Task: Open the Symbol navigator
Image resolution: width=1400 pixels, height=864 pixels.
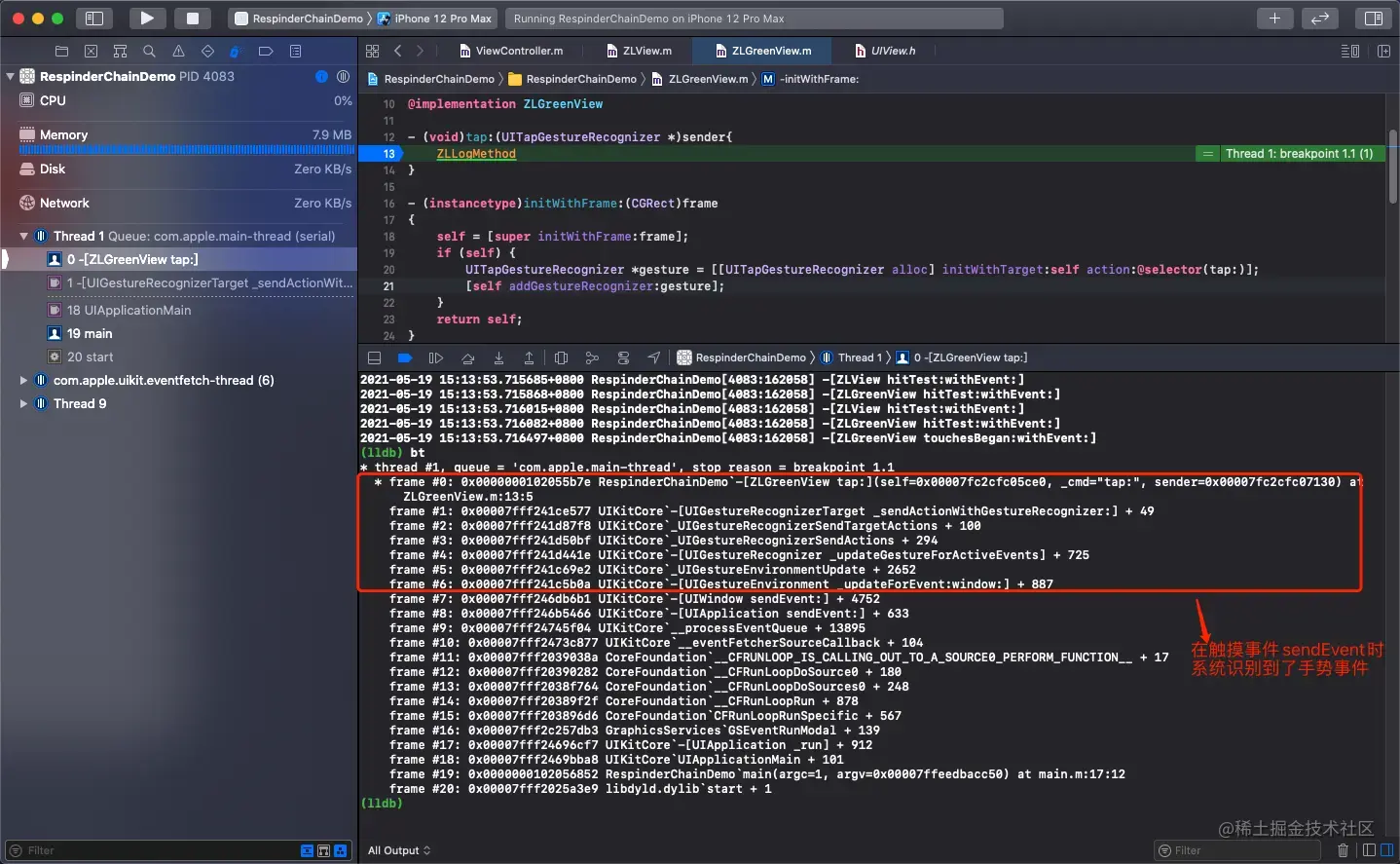Action: (120, 51)
